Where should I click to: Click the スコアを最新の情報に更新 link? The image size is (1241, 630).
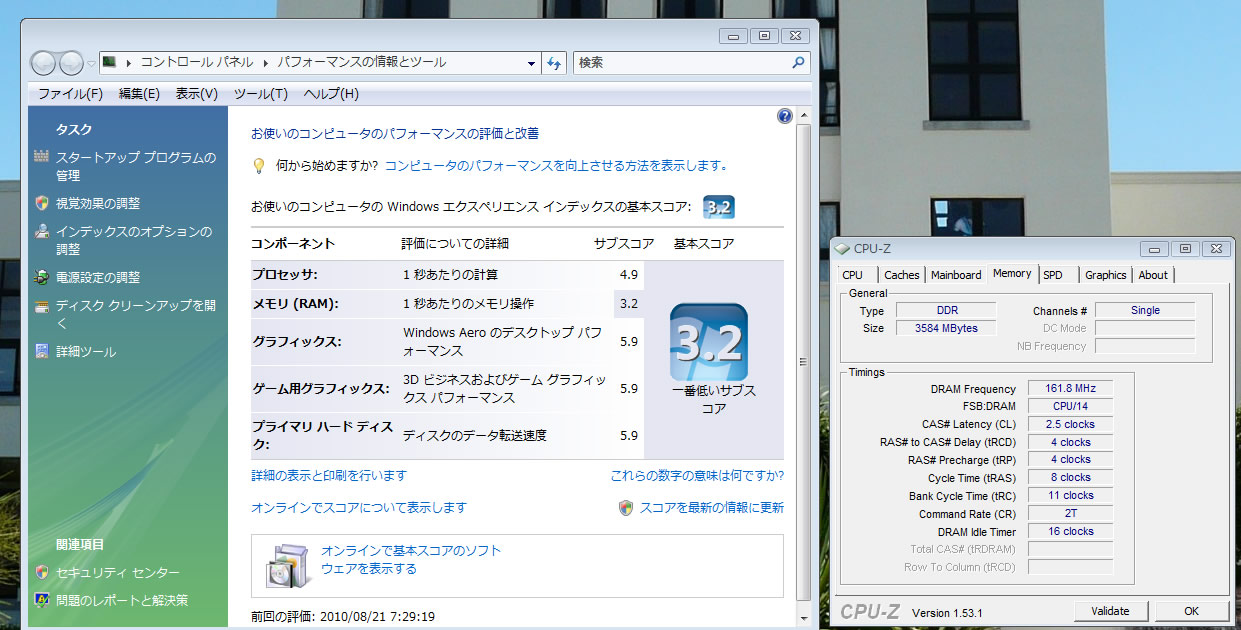(711, 507)
